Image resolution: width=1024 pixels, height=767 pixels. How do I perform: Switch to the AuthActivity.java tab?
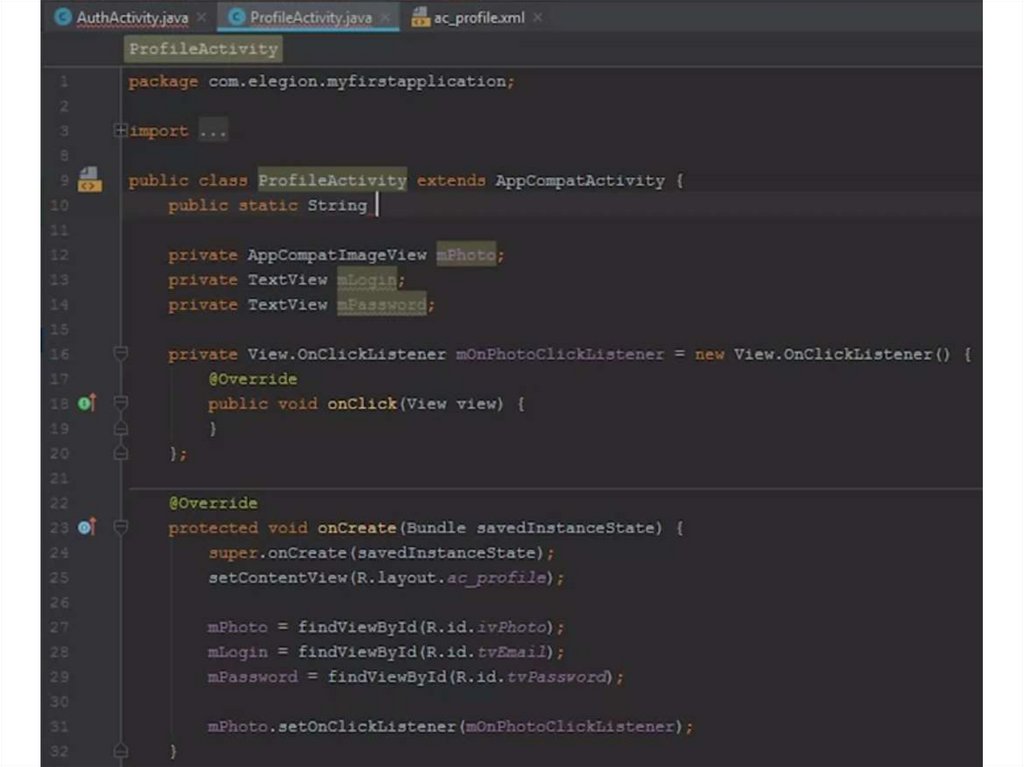(132, 17)
